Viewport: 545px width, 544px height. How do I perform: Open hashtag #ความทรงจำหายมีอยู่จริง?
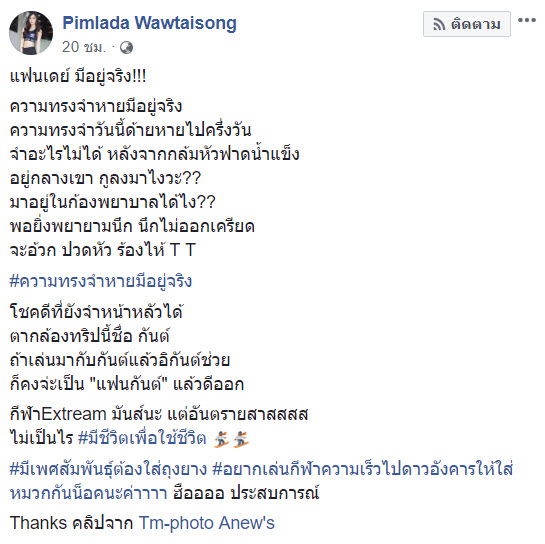tap(101, 282)
